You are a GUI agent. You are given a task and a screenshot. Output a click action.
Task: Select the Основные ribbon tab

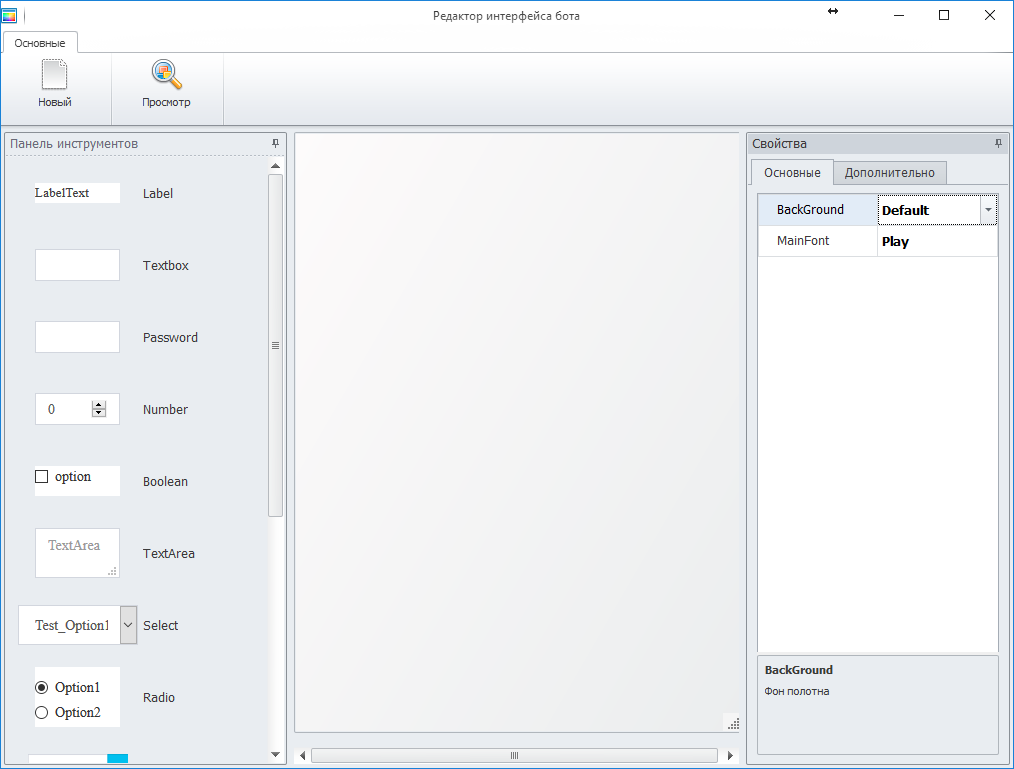[40, 43]
